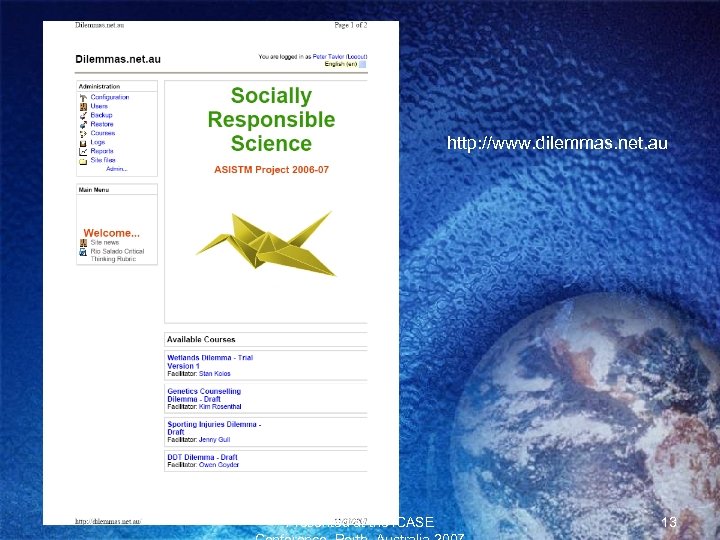Image resolution: width=720 pixels, height=540 pixels.
Task: Click the Logs icon in Administration
Action: click(x=83, y=143)
